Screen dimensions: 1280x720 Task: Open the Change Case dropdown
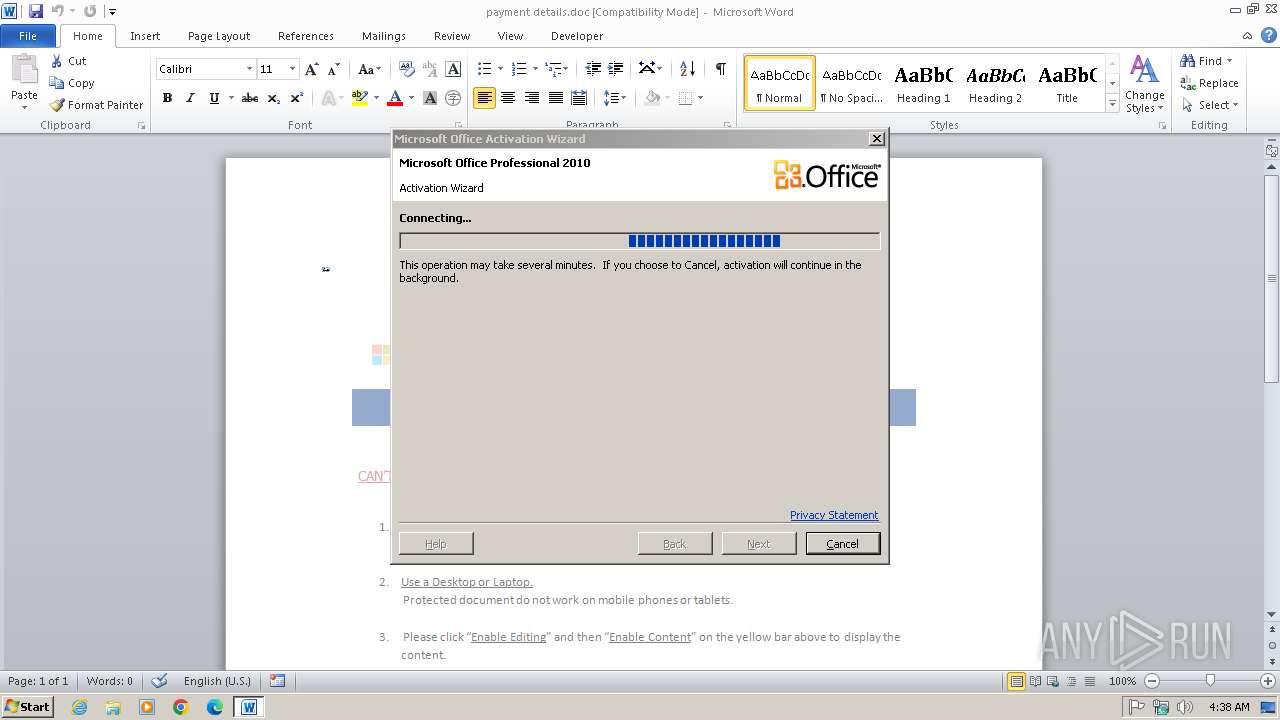coord(369,69)
